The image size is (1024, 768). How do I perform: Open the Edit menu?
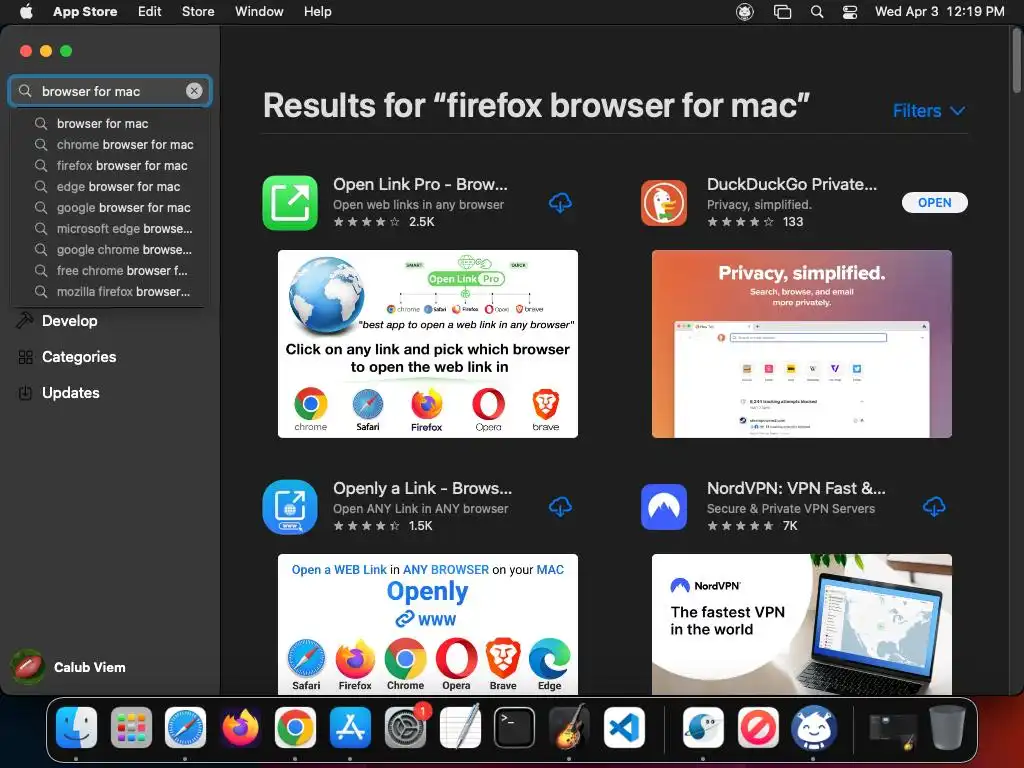point(150,12)
